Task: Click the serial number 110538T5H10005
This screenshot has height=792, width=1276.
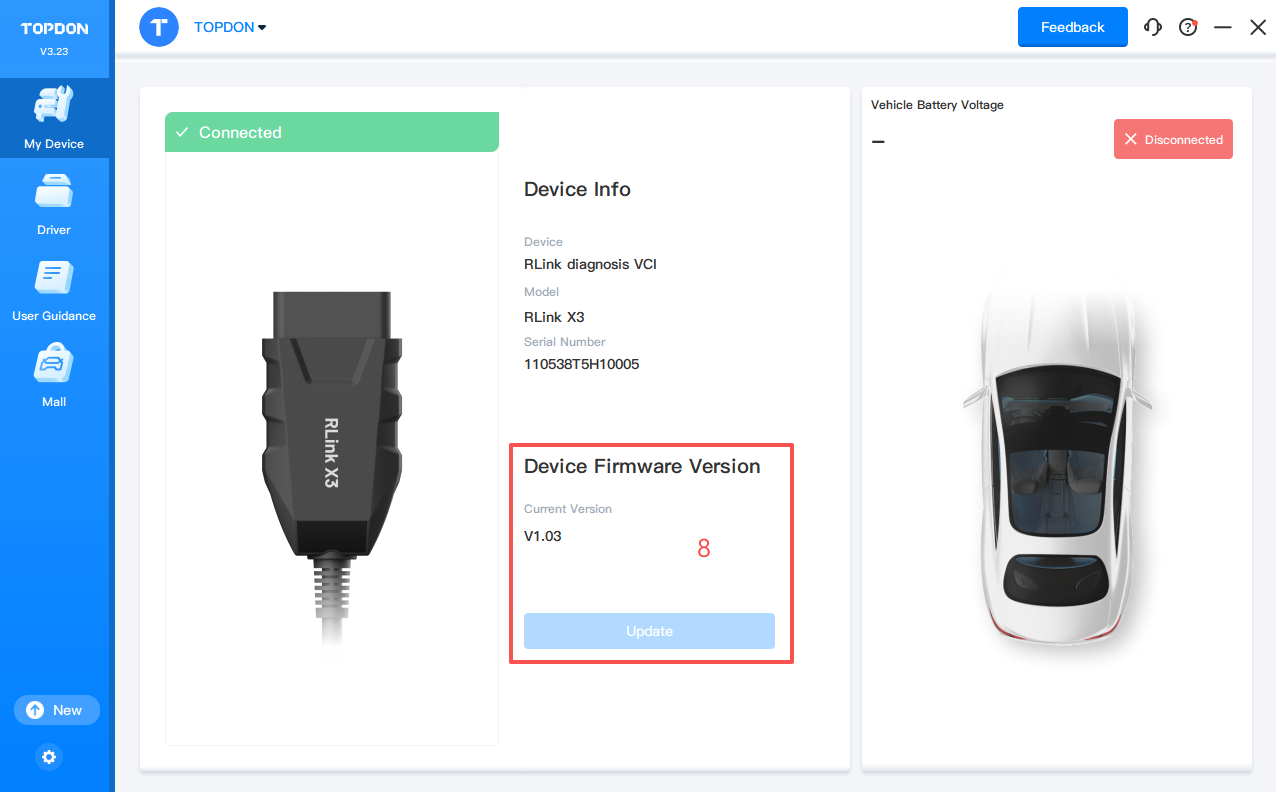Action: click(x=581, y=364)
